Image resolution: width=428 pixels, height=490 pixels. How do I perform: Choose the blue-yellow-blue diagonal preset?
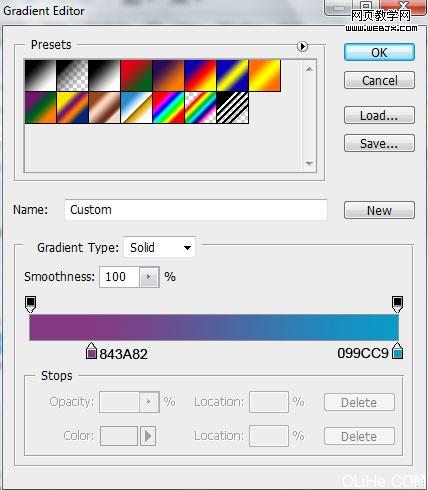tap(232, 75)
